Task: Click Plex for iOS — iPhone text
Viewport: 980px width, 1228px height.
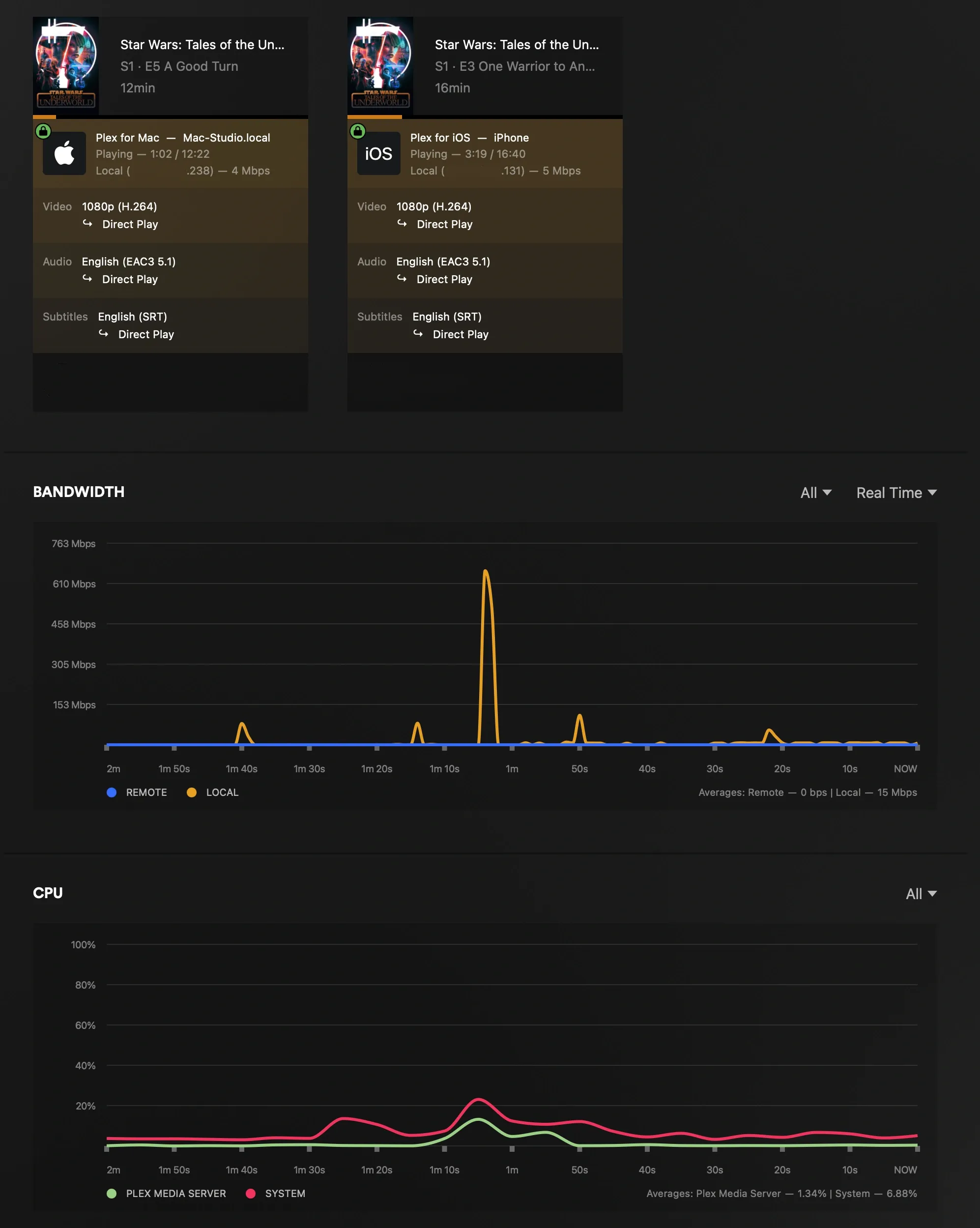Action: pyautogui.click(x=469, y=138)
